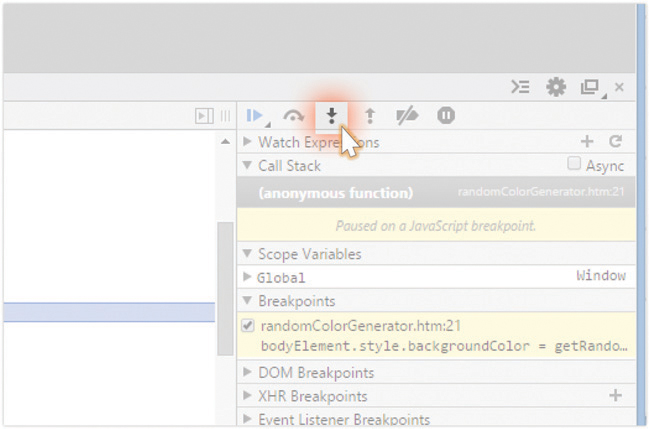The height and width of the screenshot is (429, 650).
Task: Expand the DOM Breakpoints section
Action: [248, 373]
